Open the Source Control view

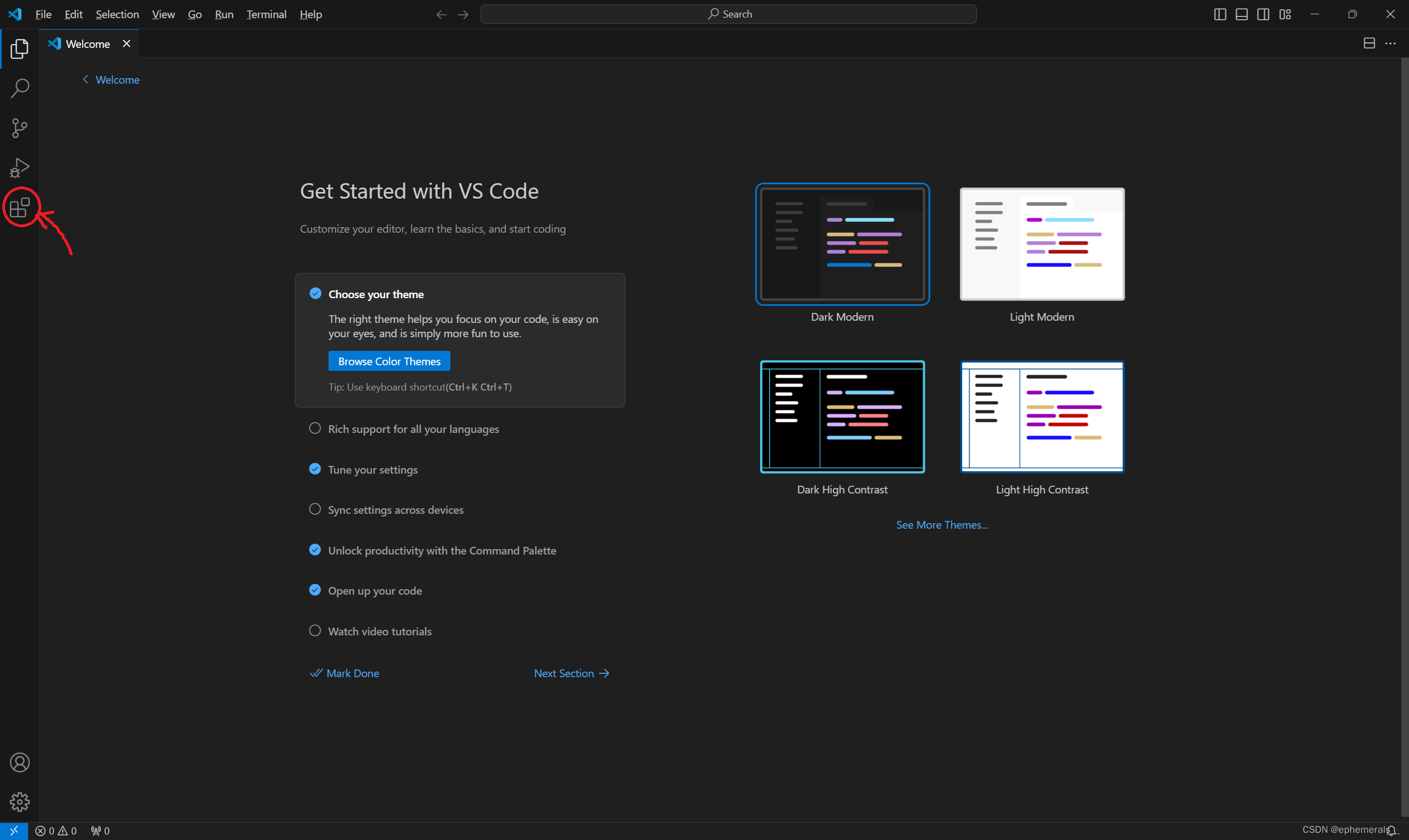pyautogui.click(x=19, y=128)
